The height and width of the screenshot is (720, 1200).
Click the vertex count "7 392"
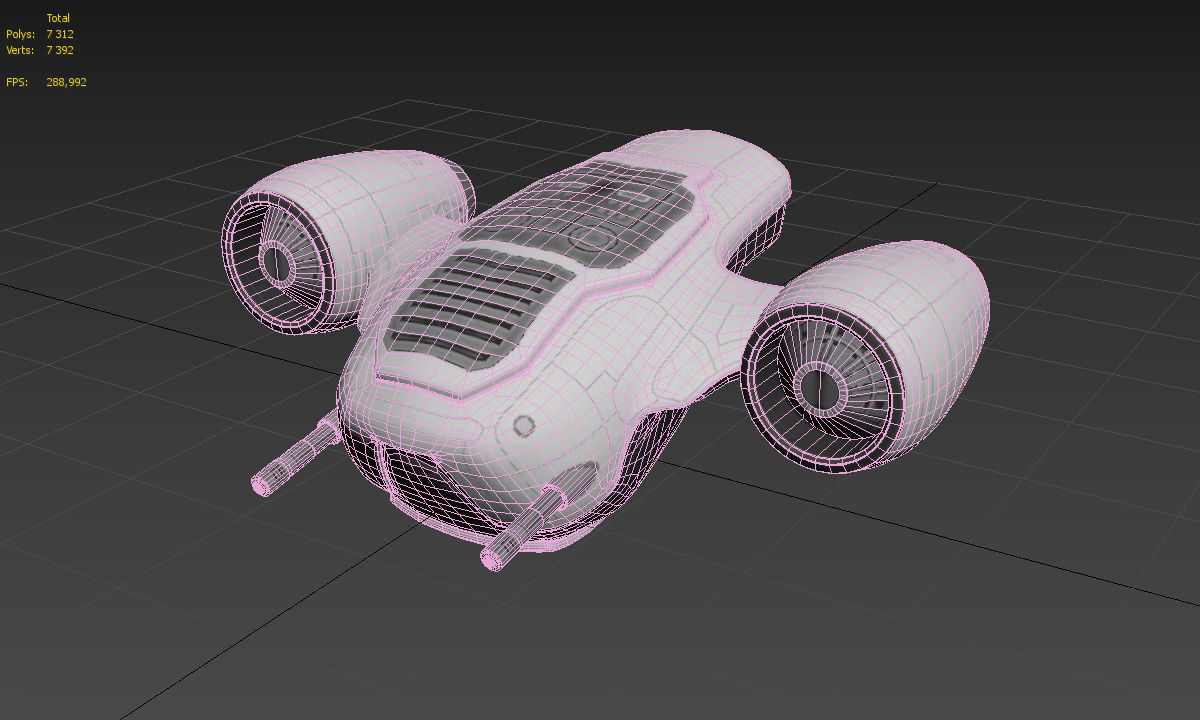(60, 50)
